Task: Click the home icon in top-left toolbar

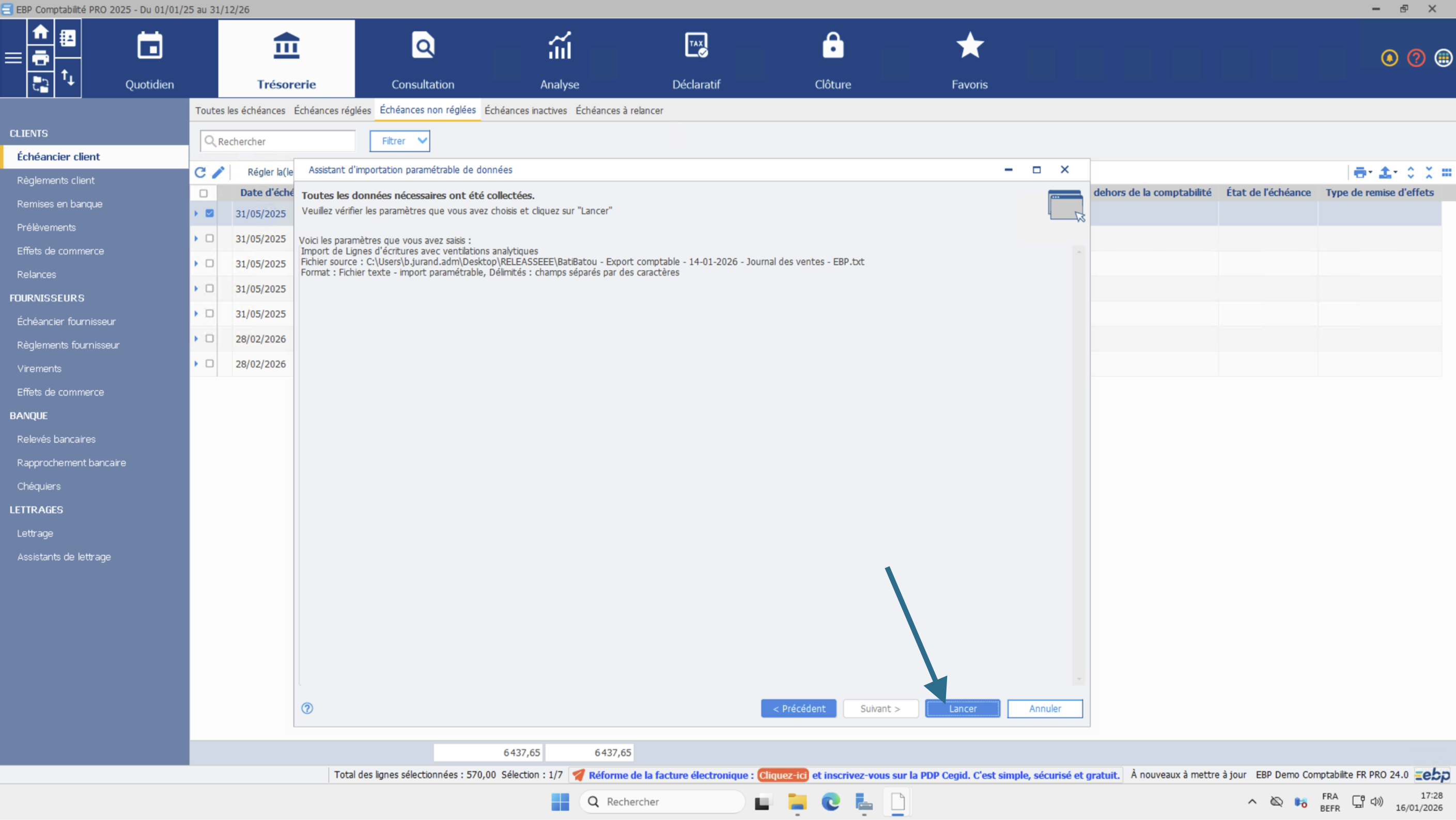Action: tap(40, 32)
